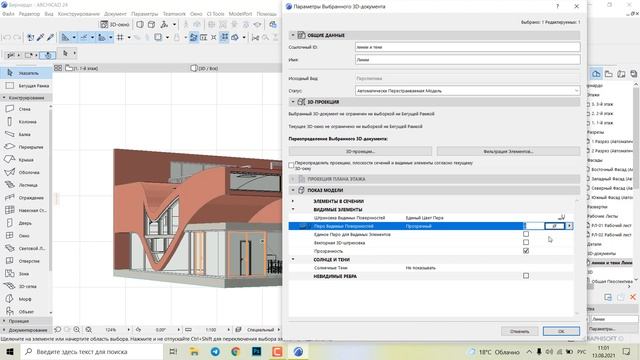Confirm the dialog with OK
This screenshot has width=640, height=360.
(561, 331)
